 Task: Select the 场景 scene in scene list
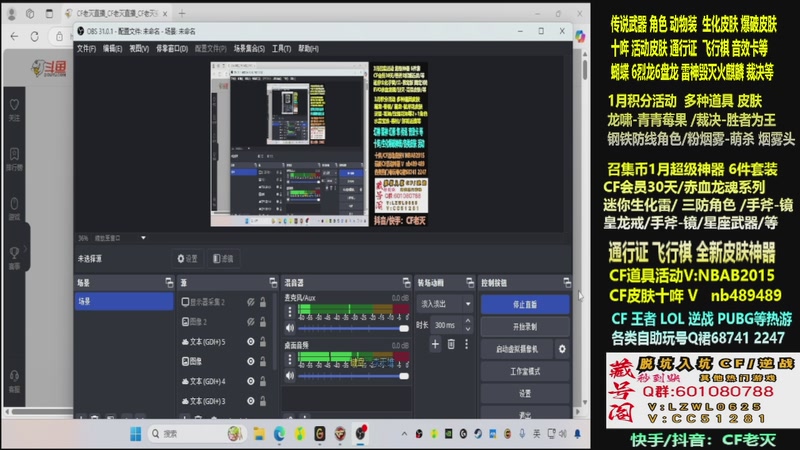pyautogui.click(x=124, y=302)
